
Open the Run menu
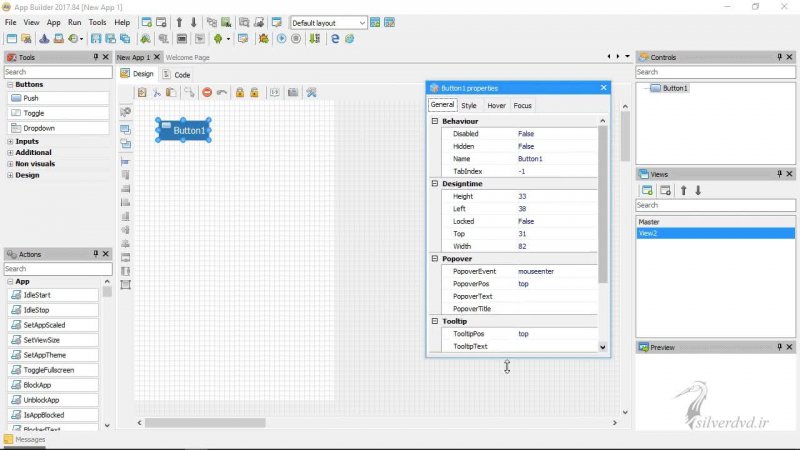click(x=75, y=22)
